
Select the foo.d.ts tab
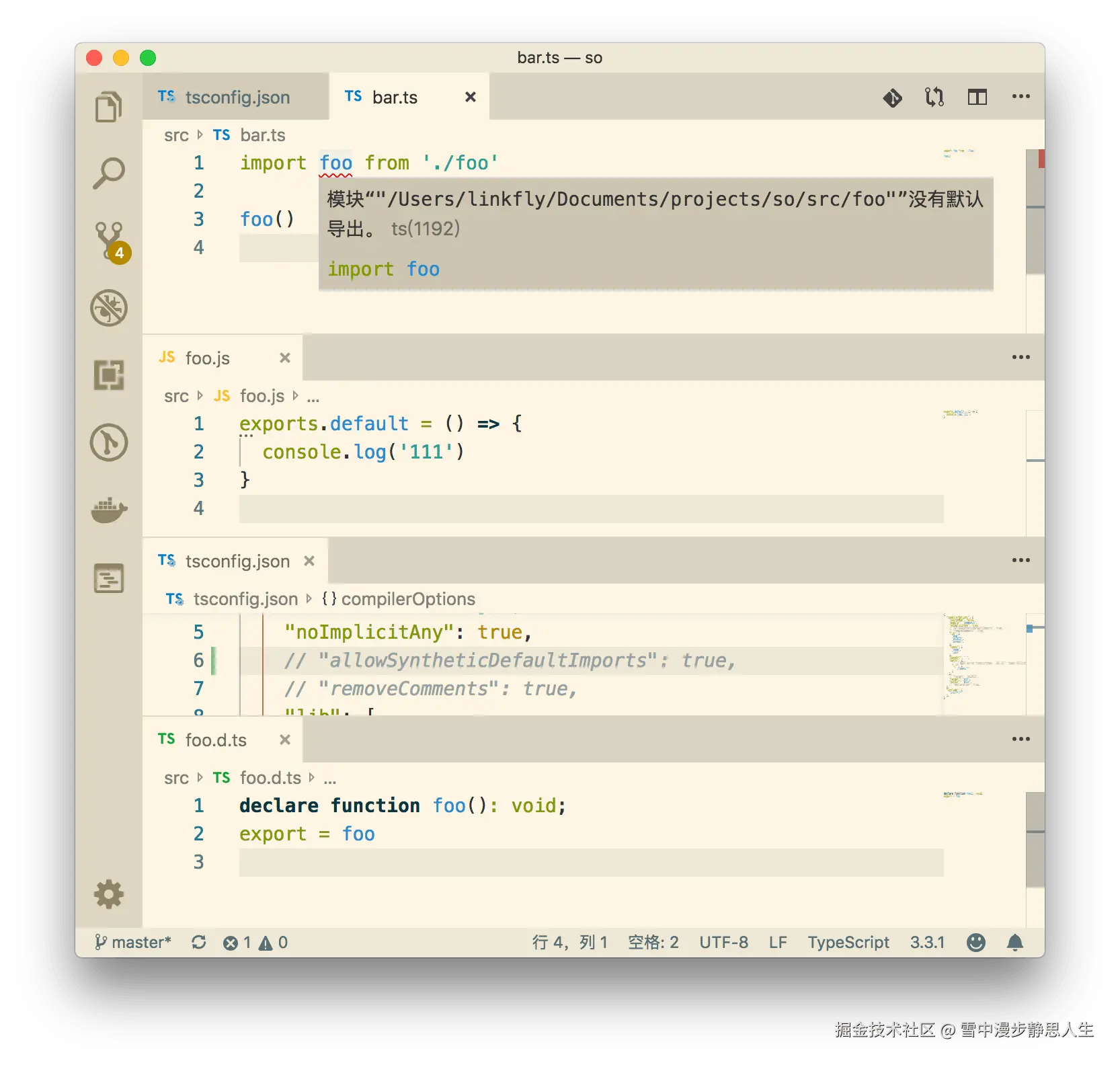(x=223, y=740)
